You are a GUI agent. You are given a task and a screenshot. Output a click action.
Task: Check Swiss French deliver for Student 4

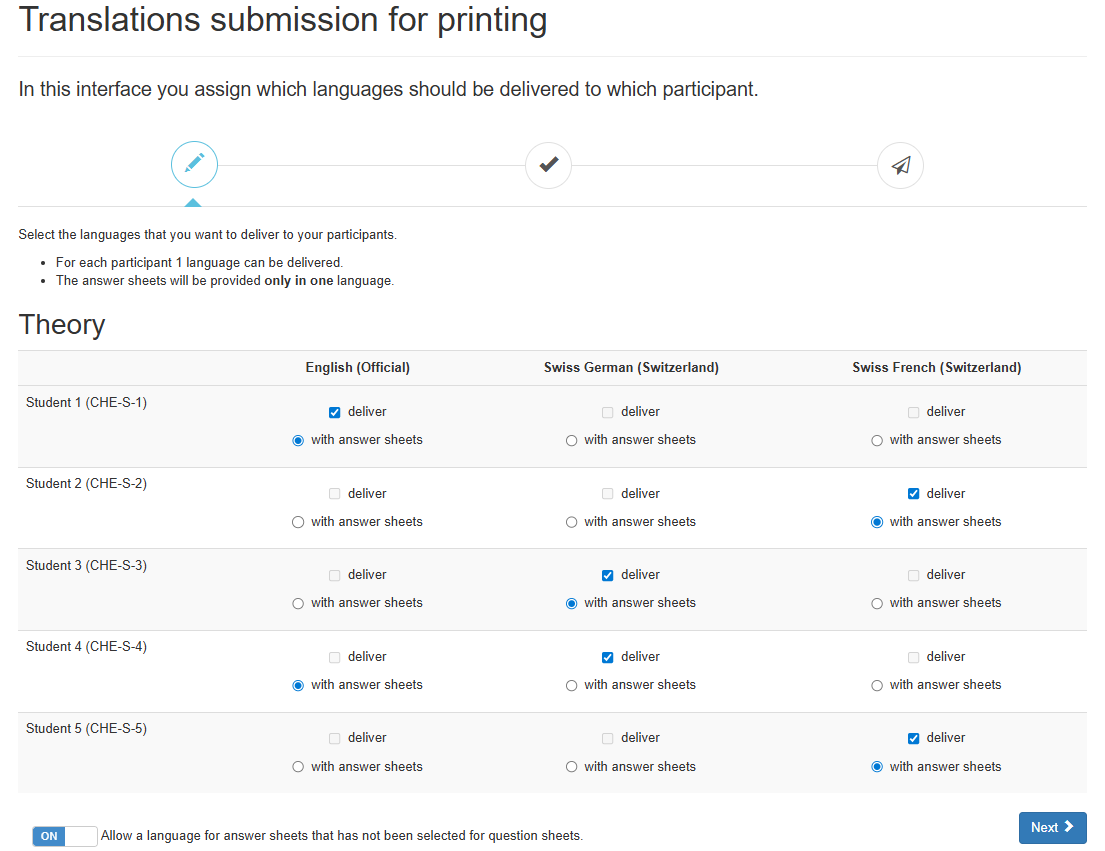(913, 657)
